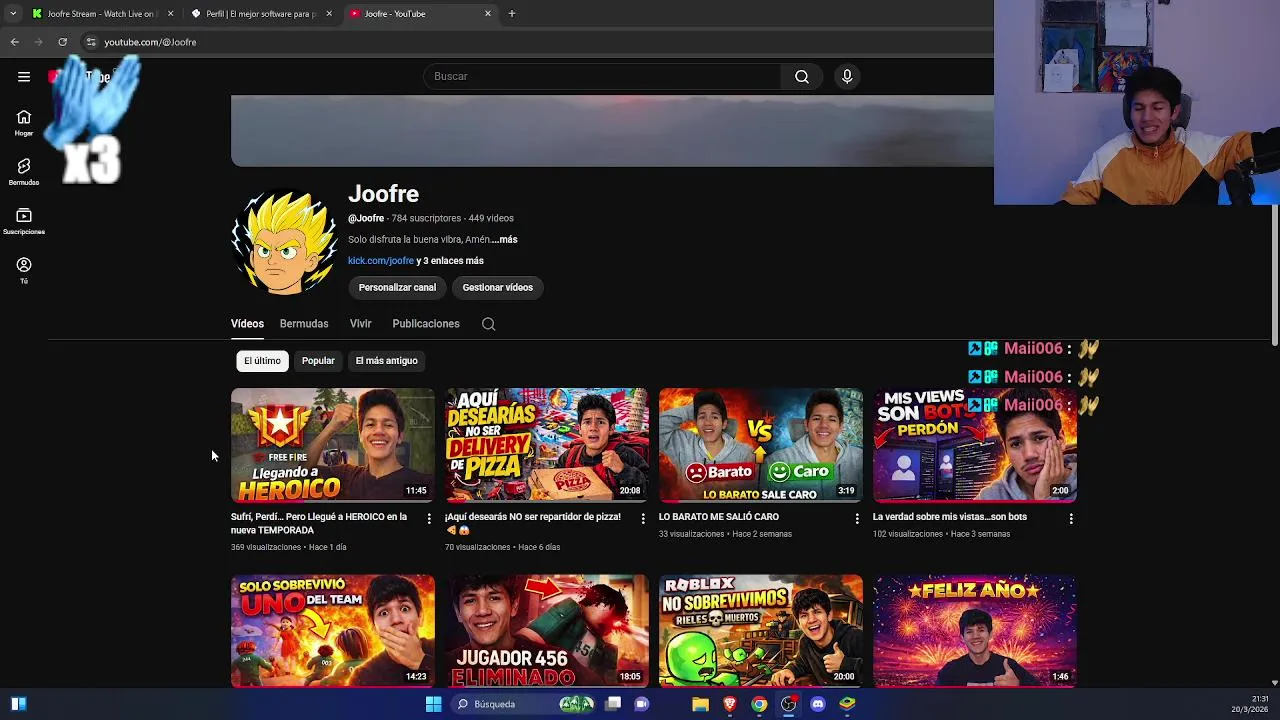Open BlueStacks from taskbar
Viewport: 1280px width, 720px height.
(x=847, y=704)
